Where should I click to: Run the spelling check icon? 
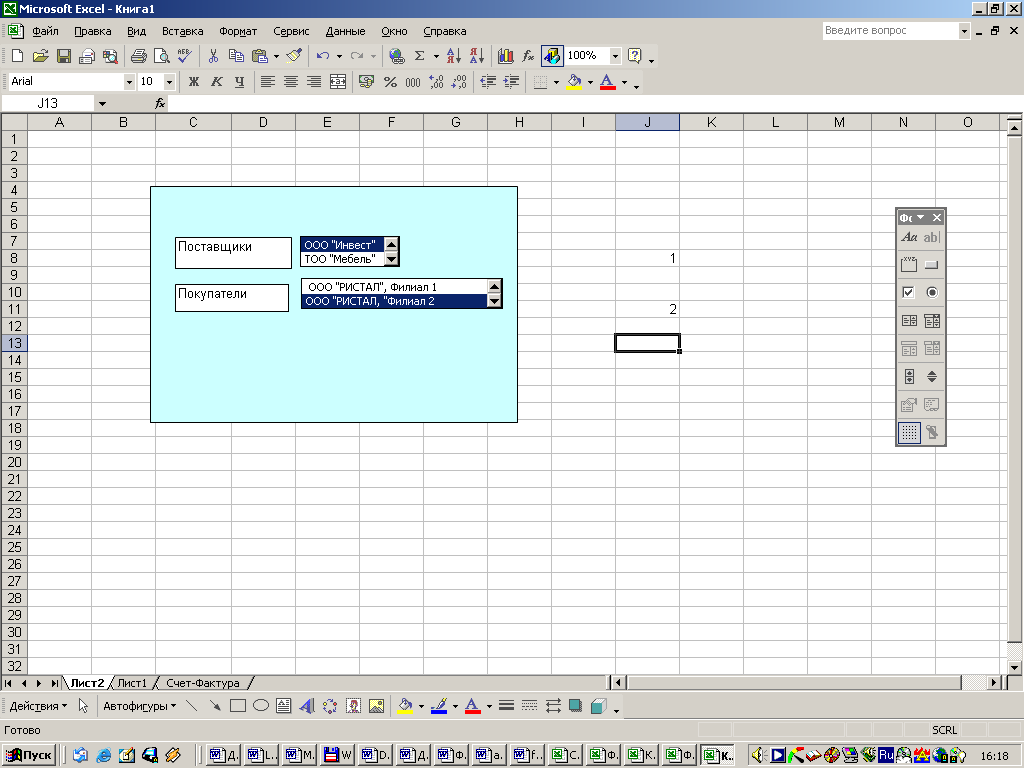click(185, 56)
